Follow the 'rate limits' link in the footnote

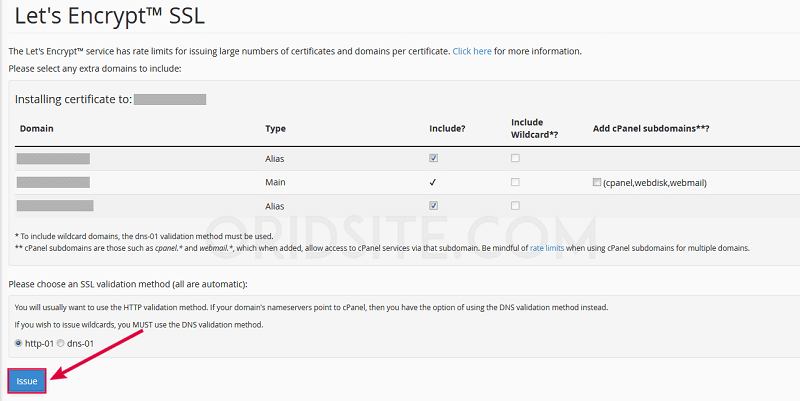547,248
